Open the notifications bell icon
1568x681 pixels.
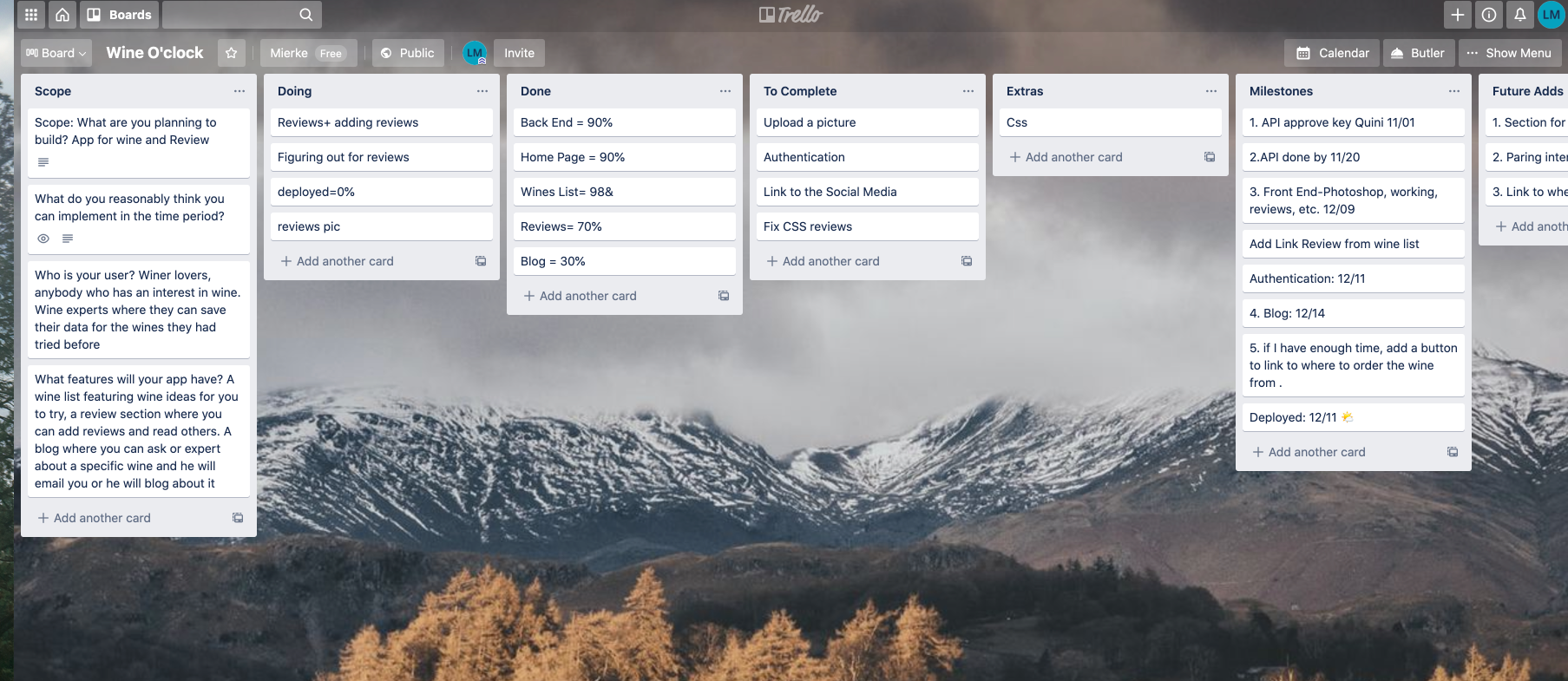pyautogui.click(x=1520, y=15)
